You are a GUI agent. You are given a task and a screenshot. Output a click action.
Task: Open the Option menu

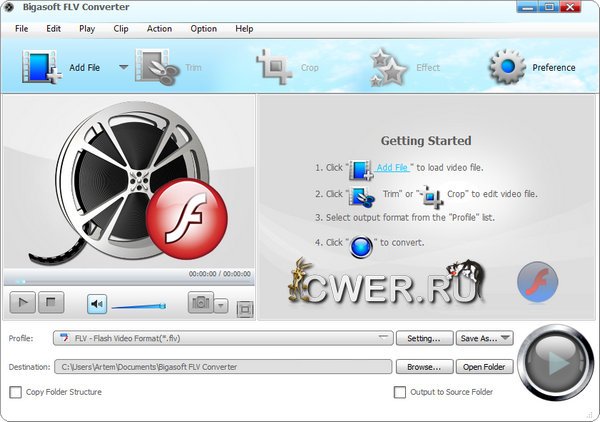203,28
